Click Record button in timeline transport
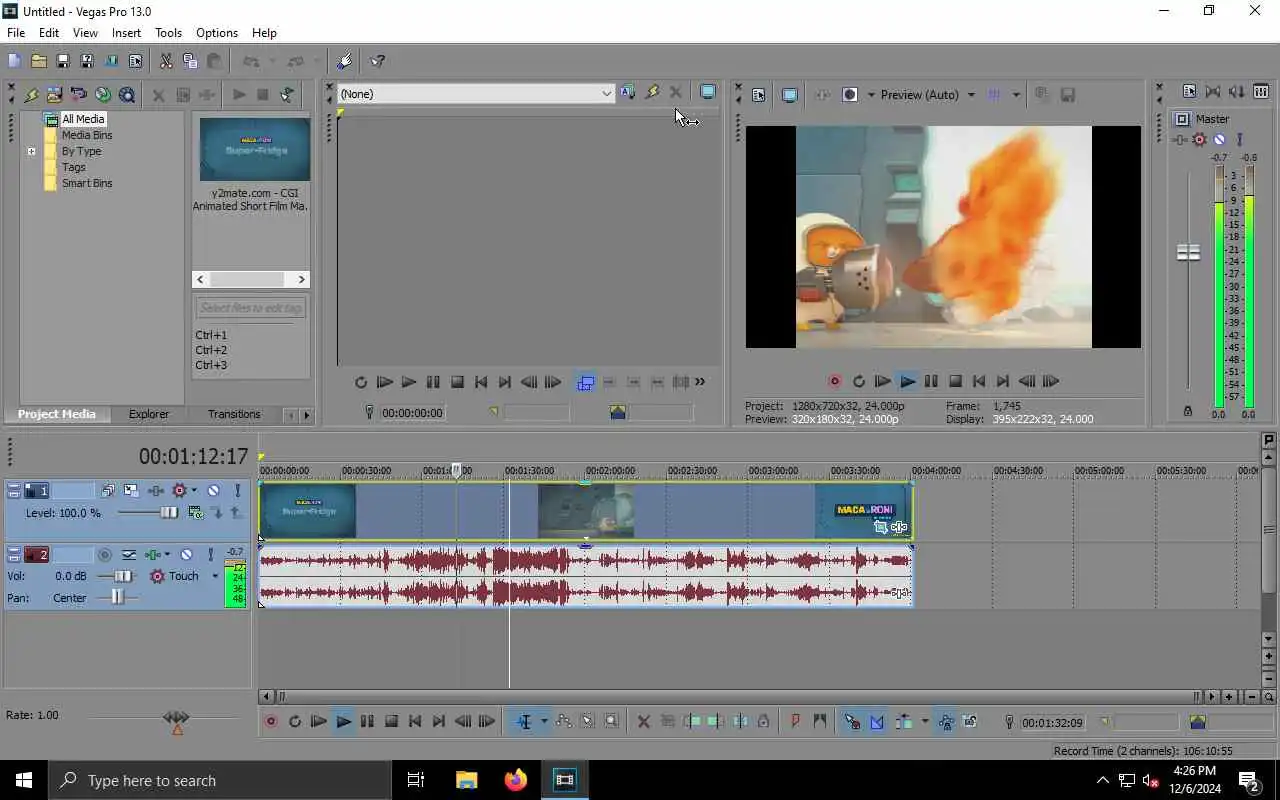Viewport: 1280px width, 800px height. tap(270, 721)
